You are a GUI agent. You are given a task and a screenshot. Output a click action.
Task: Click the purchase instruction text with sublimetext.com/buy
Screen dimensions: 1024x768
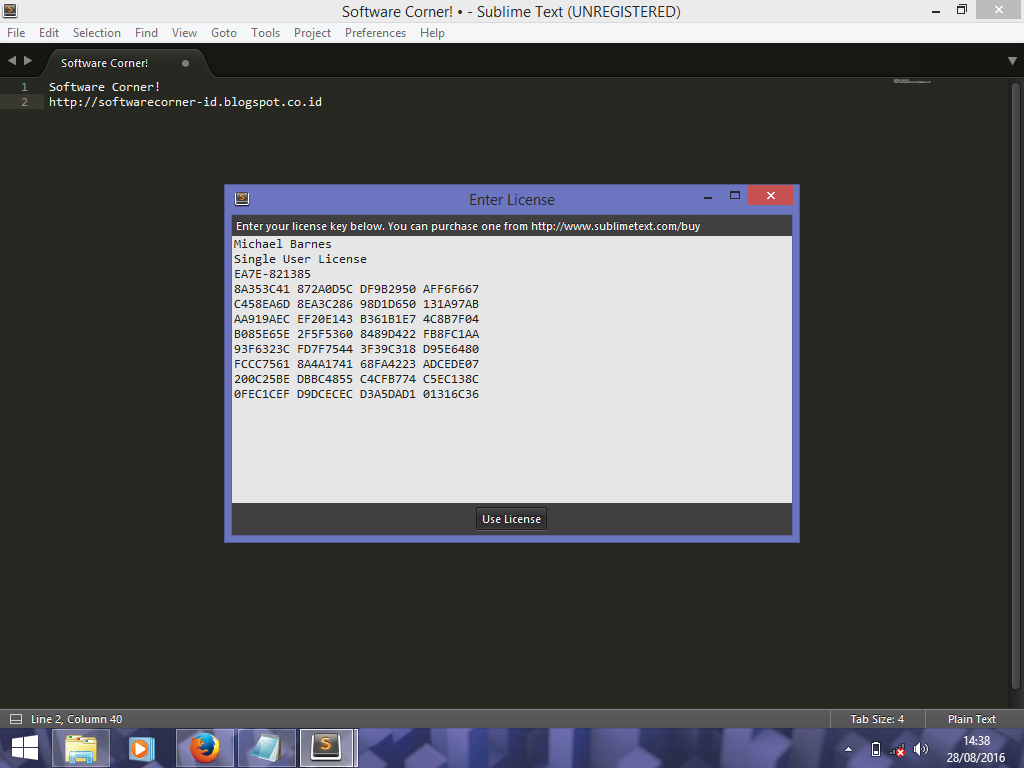point(468,226)
